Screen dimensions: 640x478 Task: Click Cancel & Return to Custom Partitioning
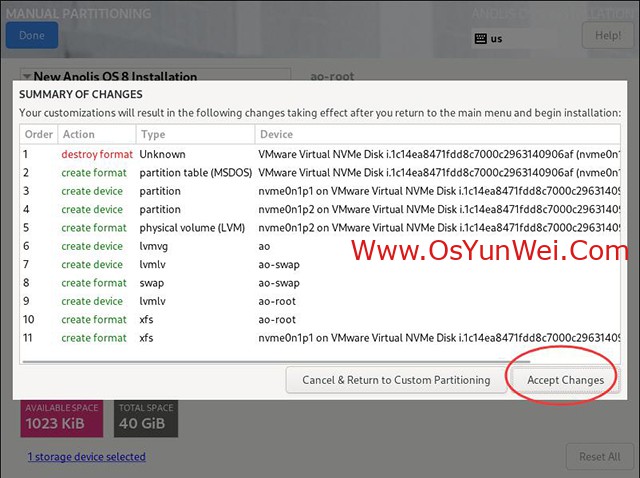[x=396, y=380]
